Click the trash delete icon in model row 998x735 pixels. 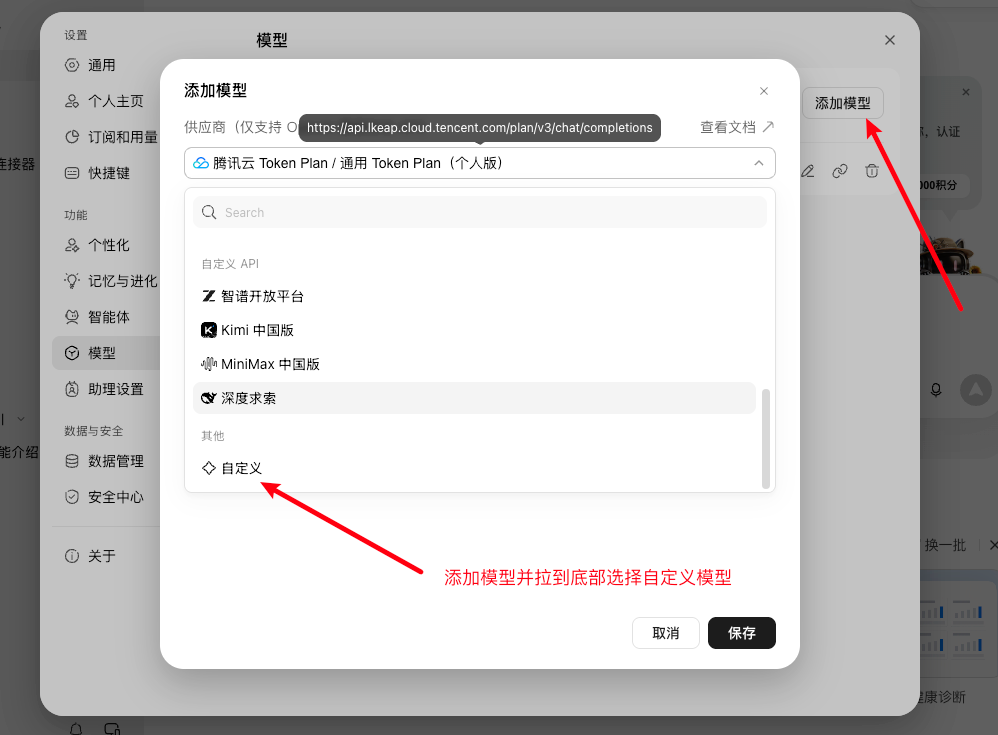click(872, 171)
